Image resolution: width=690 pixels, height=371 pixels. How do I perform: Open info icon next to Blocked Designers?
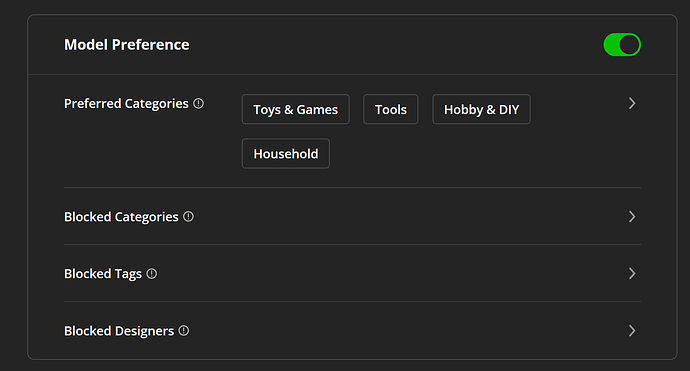click(184, 331)
